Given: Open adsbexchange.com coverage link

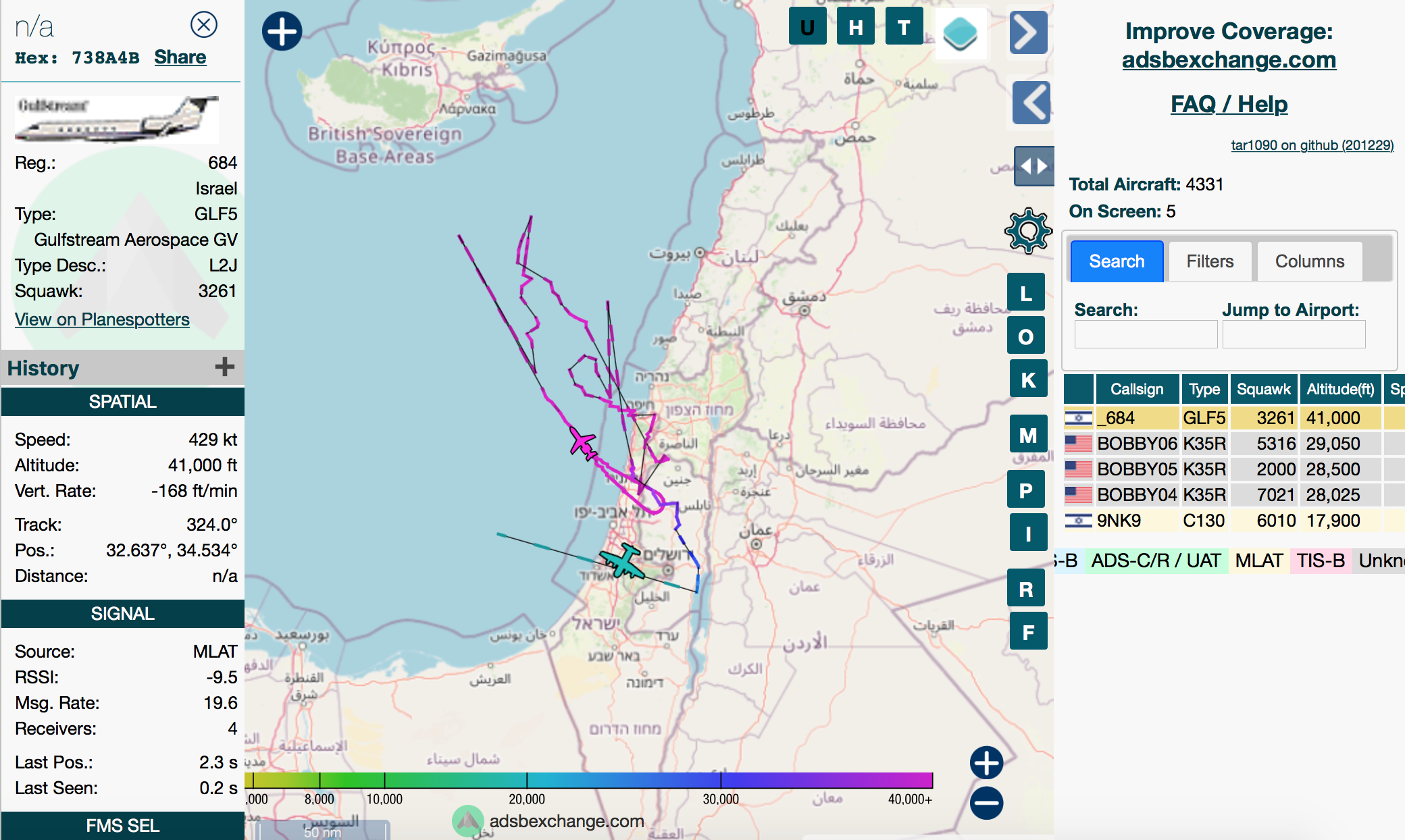Looking at the screenshot, I should coord(1229,59).
